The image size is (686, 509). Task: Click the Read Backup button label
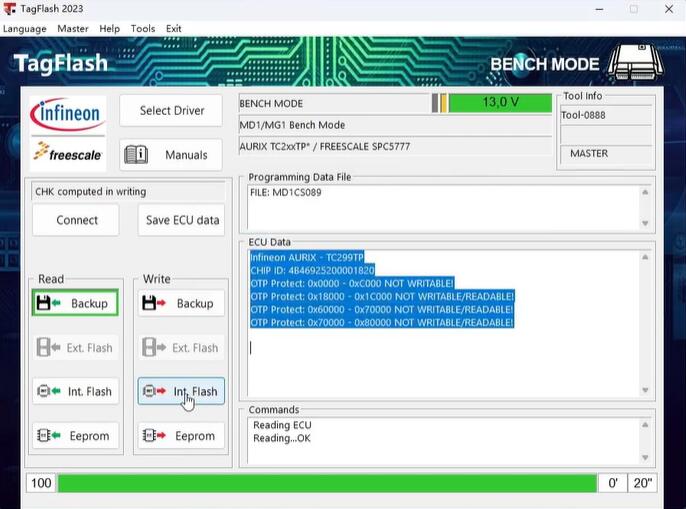(89, 303)
